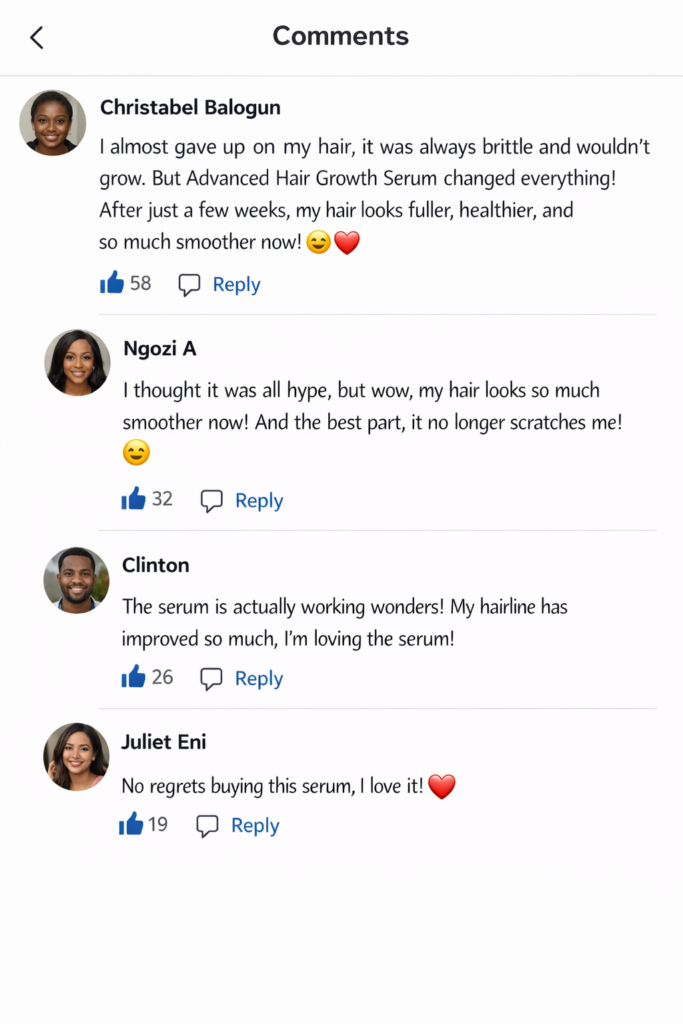Open Ngozi A's profile picture
The width and height of the screenshot is (683, 1024).
point(77,362)
